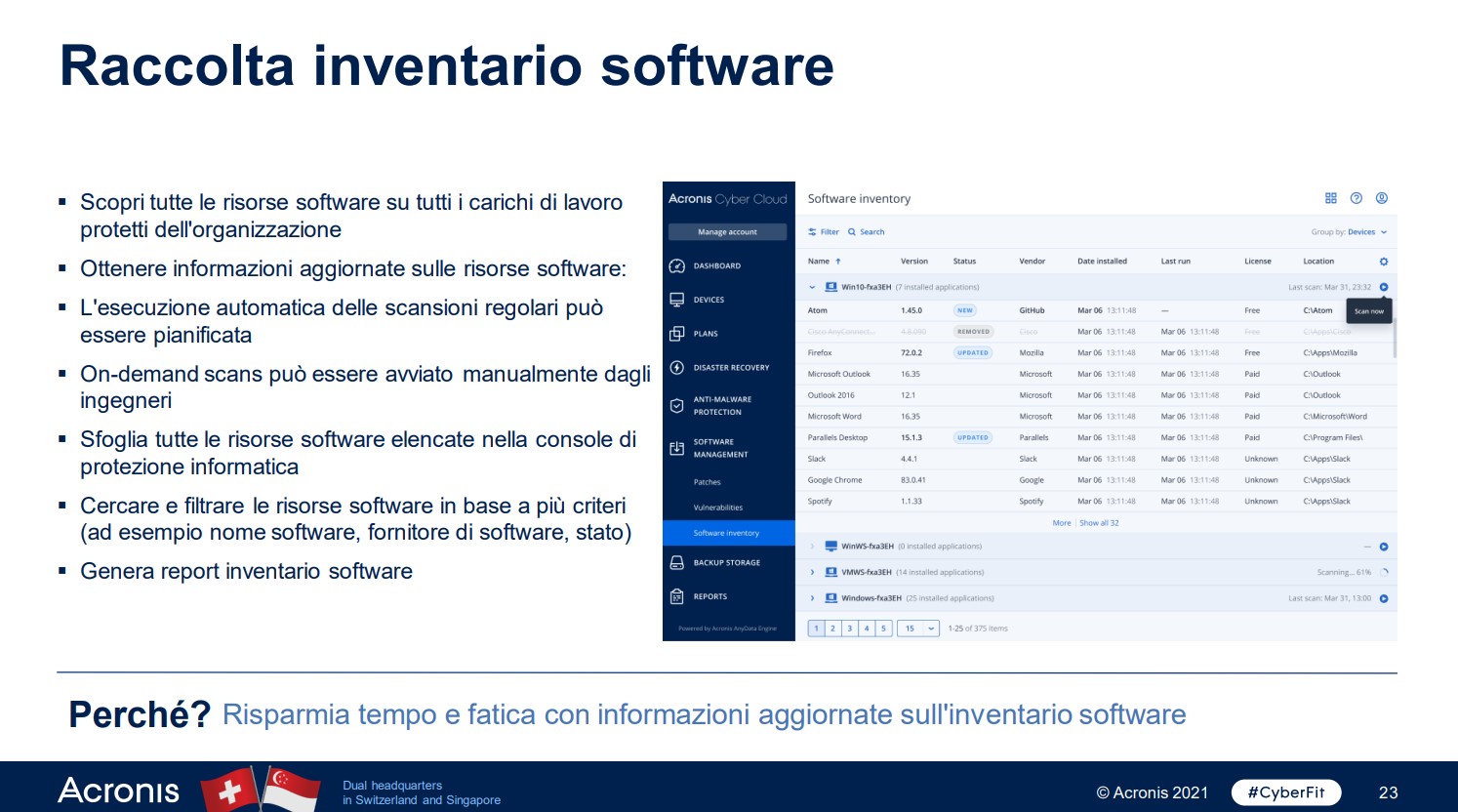The height and width of the screenshot is (812, 1458).
Task: Expand the VMWS-fxa3EH device group
Action: coord(812,572)
